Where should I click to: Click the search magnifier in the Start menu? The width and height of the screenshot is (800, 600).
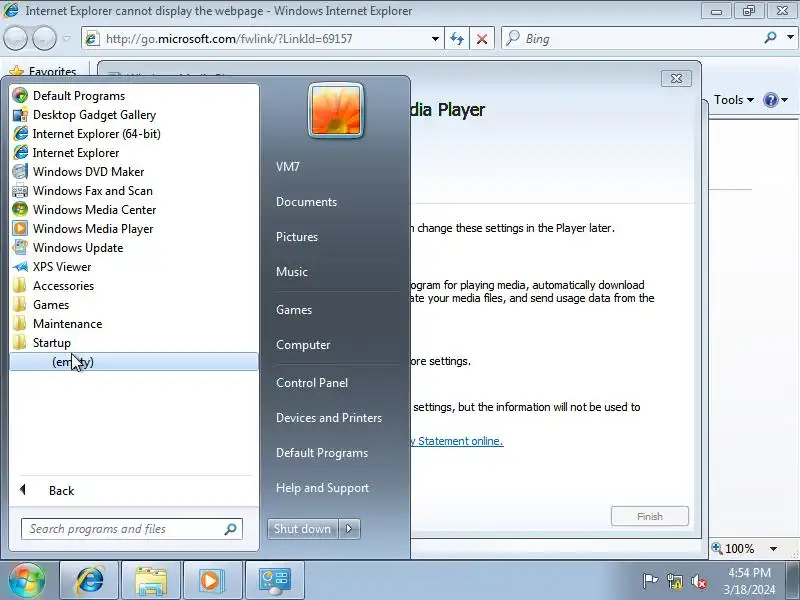point(231,529)
